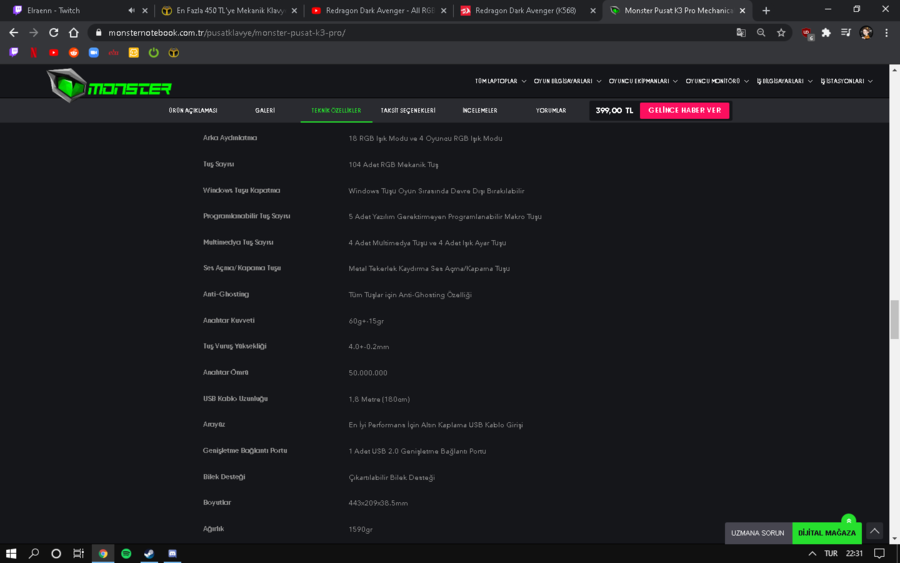Open the uBlock Origin extension
Screen dimensions: 900x563
coord(807,33)
